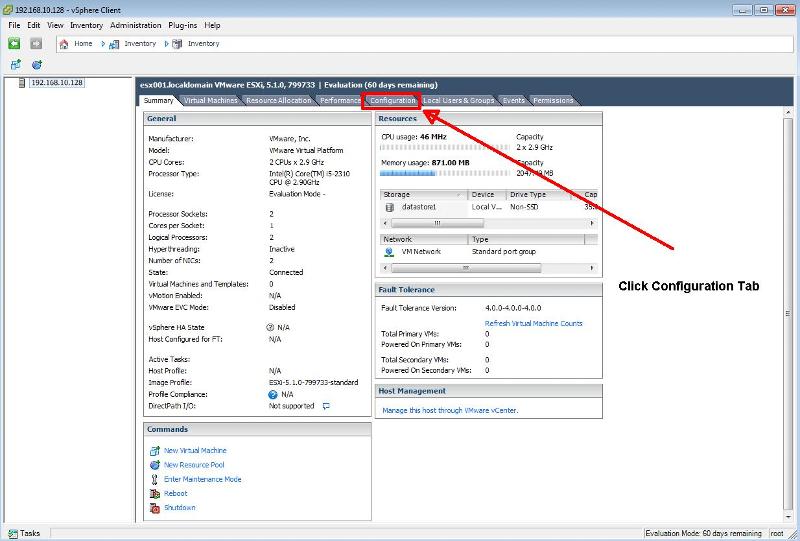
Task: Click the Enter Maintenance Mode link
Action: [203, 479]
